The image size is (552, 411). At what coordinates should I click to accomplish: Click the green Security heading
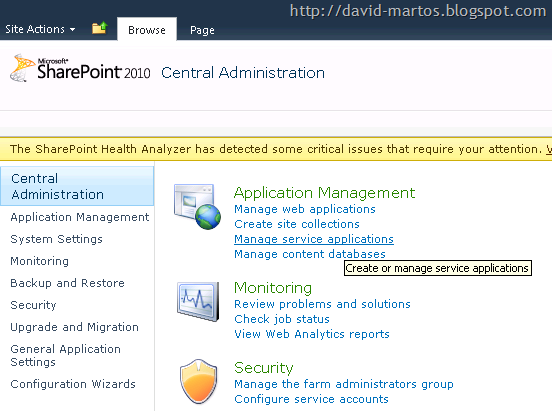264,368
